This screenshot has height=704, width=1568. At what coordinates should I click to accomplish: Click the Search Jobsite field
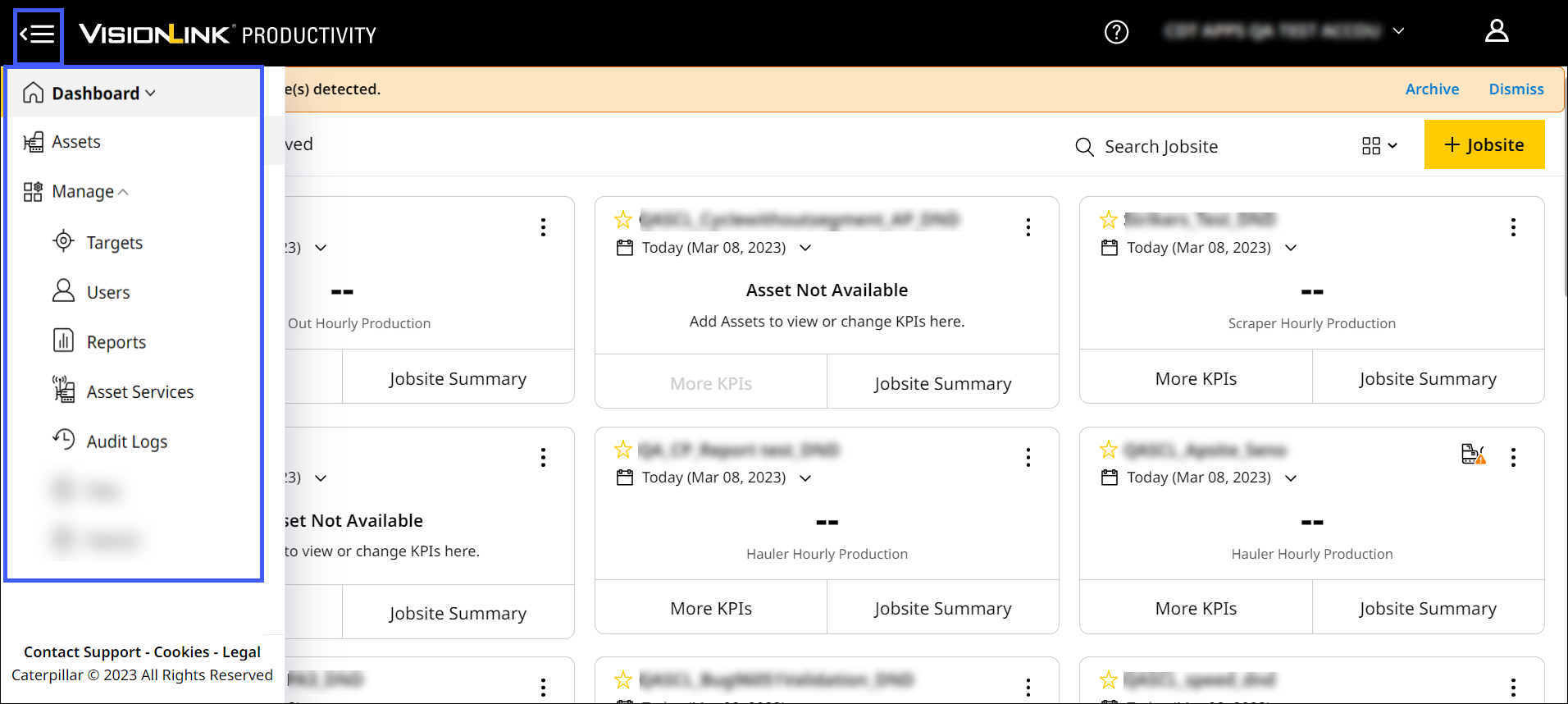click(1160, 147)
